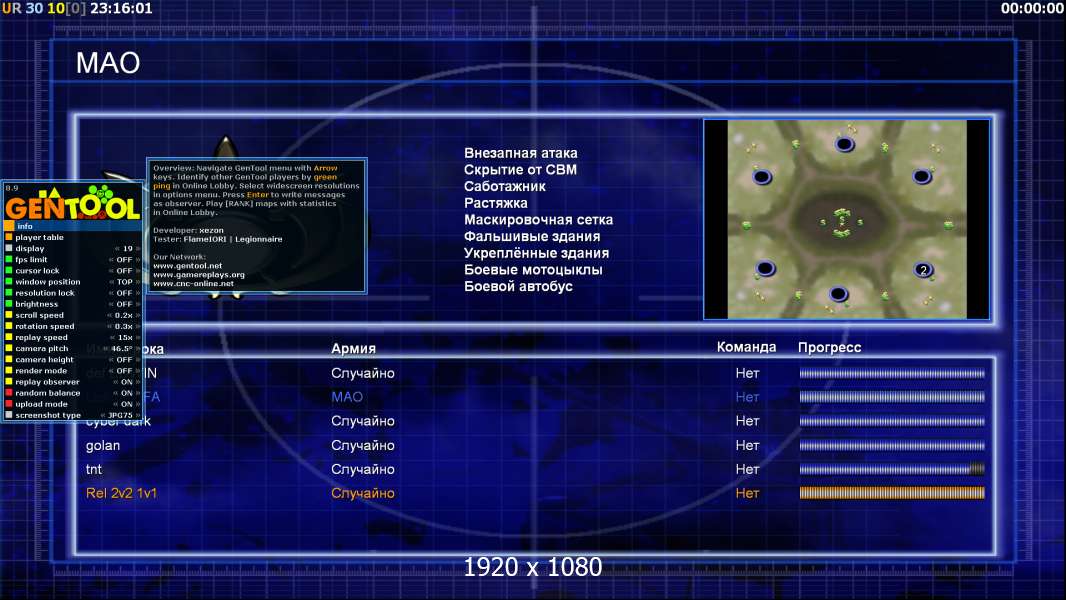Select the upper-right start position on map
The image size is (1066, 600).
tap(922, 177)
